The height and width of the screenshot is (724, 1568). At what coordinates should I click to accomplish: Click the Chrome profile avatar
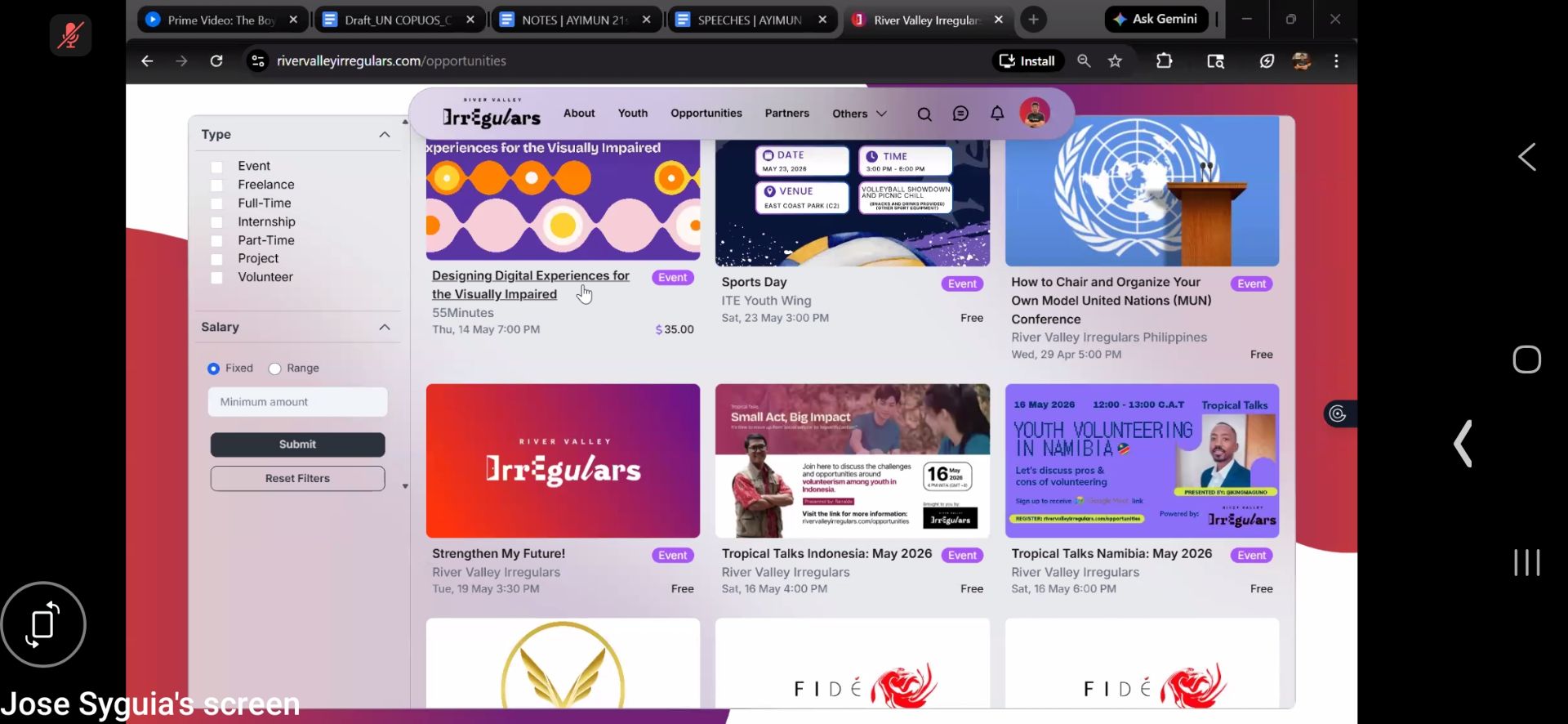1302,60
